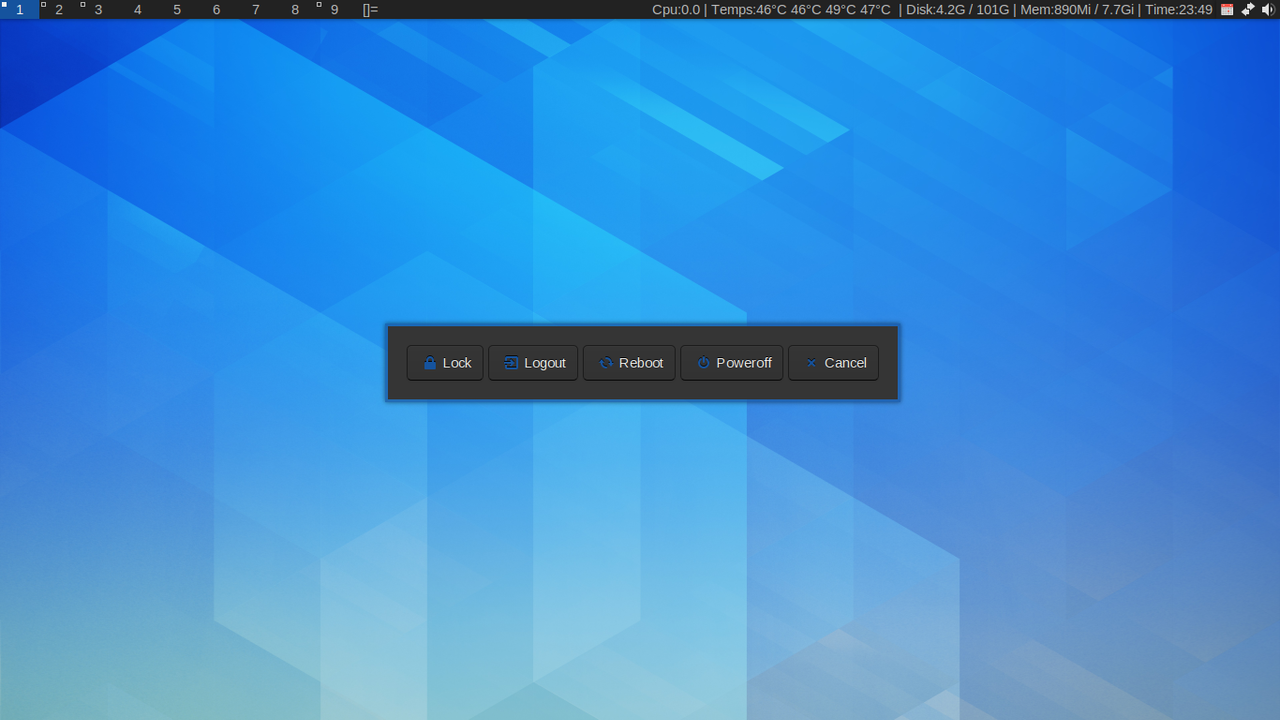
Task: Go to workspace 9
Action: tap(334, 9)
